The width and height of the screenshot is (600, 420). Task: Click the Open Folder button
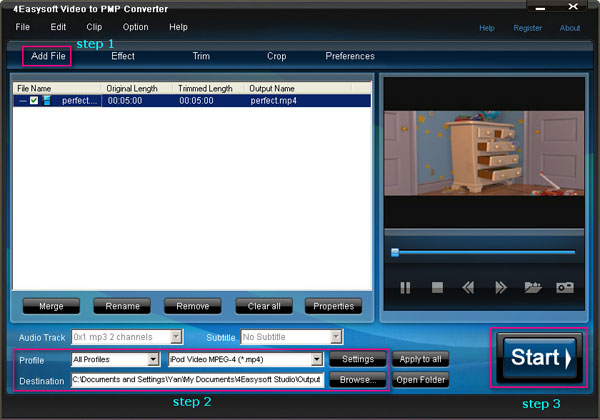[421, 380]
